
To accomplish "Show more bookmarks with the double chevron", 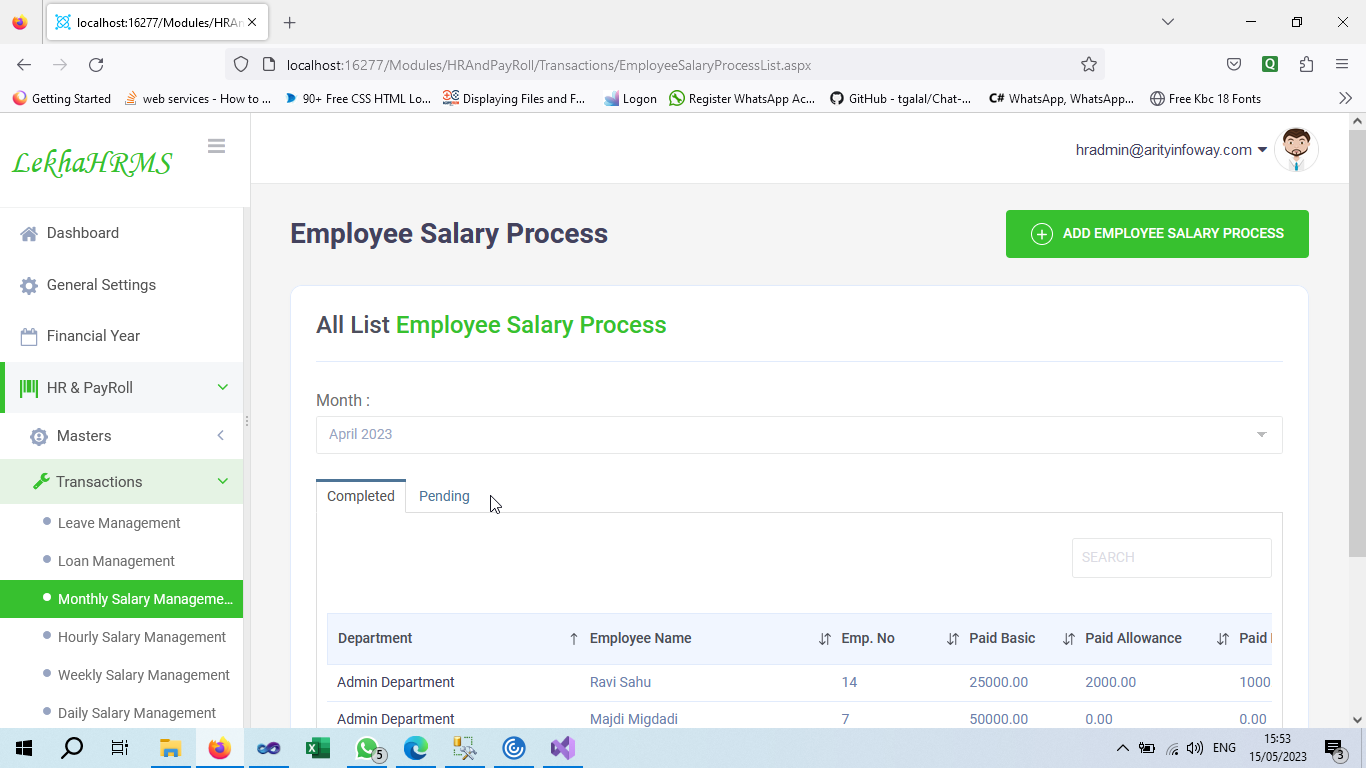I will click(x=1345, y=99).
